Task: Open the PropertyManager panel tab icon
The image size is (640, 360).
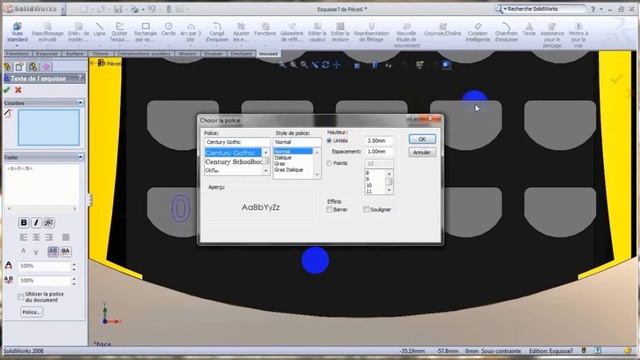Action: click(19, 67)
